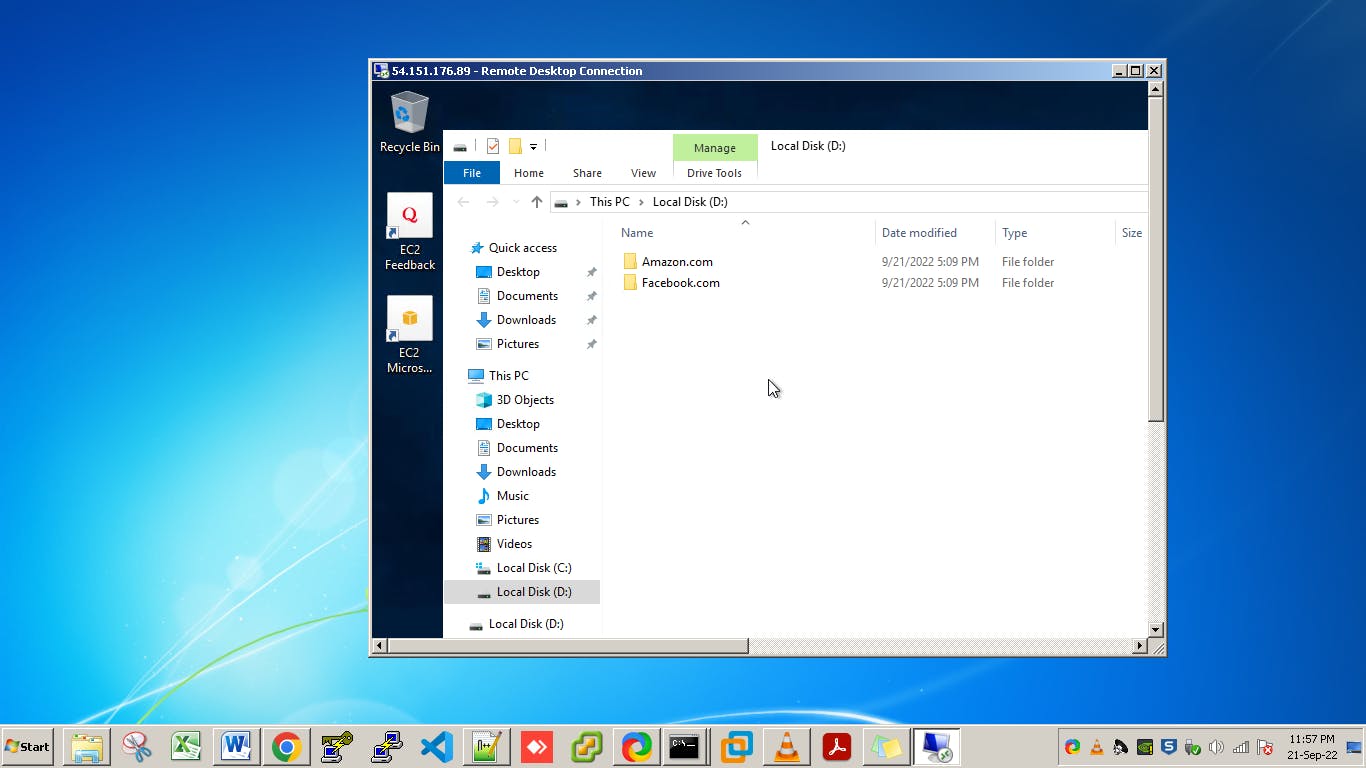Select the Facebook.com folder
The image size is (1366, 768).
[x=680, y=283]
